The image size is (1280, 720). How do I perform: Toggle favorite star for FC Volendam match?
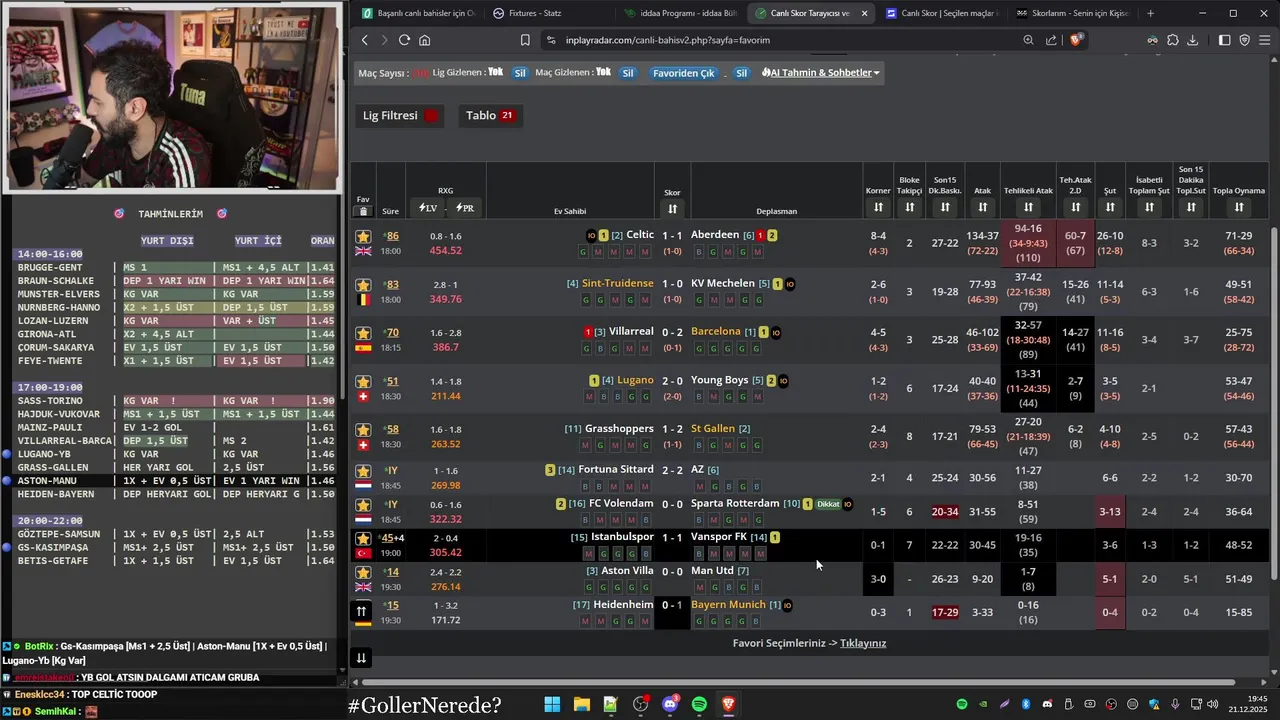click(x=363, y=505)
